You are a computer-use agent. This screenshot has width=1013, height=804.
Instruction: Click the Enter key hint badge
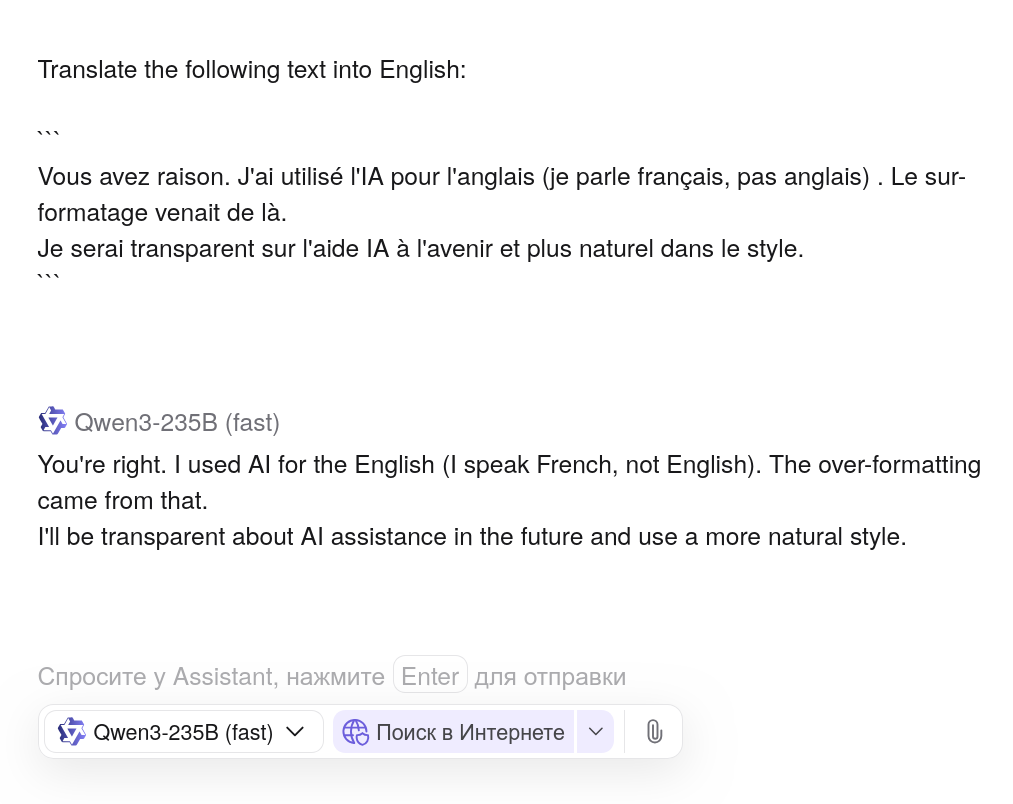(430, 676)
